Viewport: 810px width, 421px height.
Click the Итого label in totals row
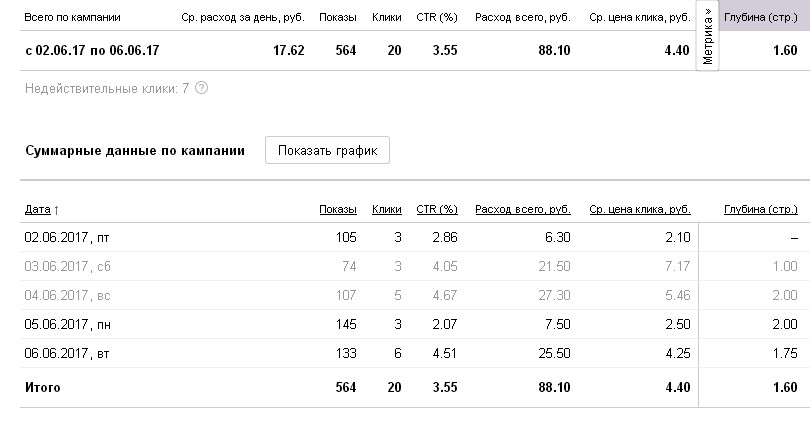click(x=42, y=388)
